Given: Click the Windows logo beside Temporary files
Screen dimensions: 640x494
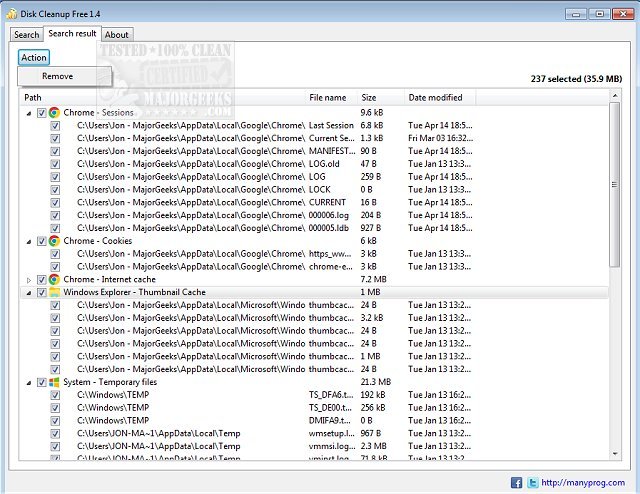Looking at the screenshot, I should click(x=54, y=382).
